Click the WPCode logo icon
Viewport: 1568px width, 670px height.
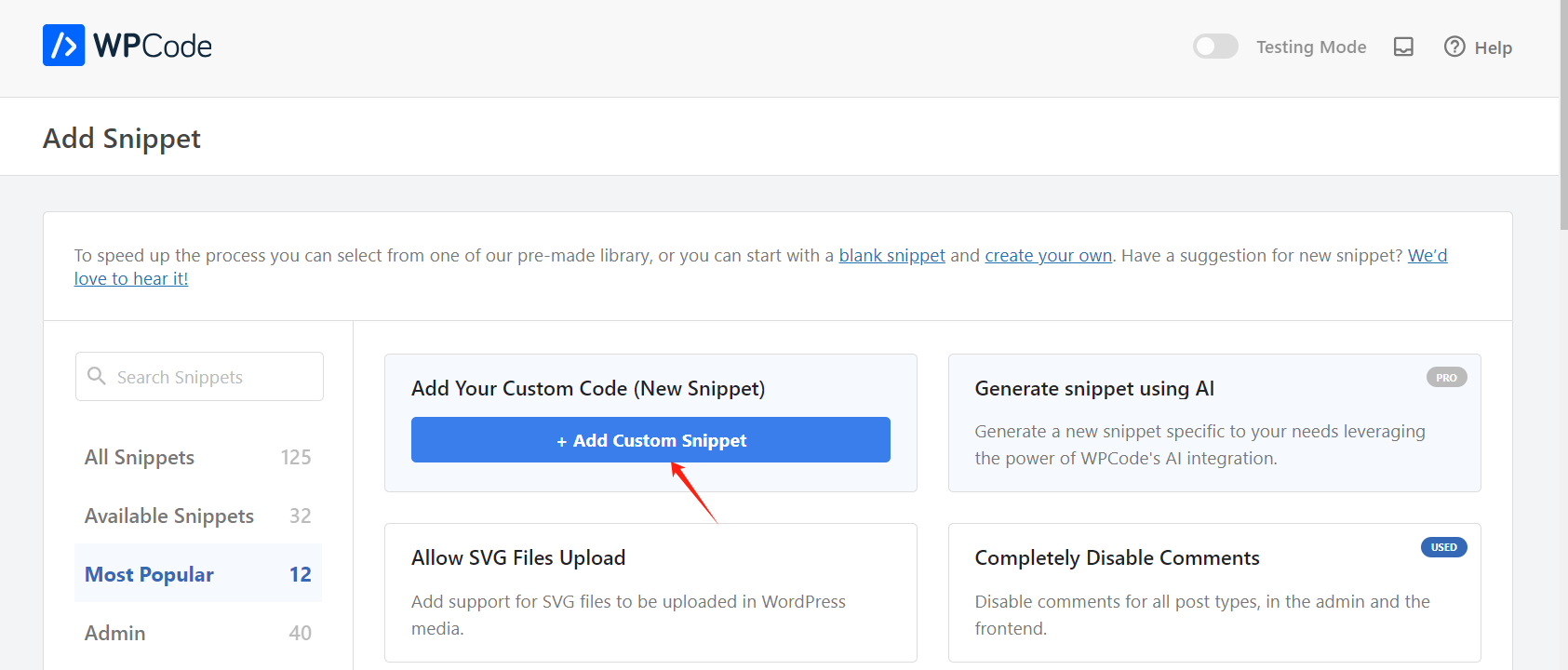(x=63, y=46)
